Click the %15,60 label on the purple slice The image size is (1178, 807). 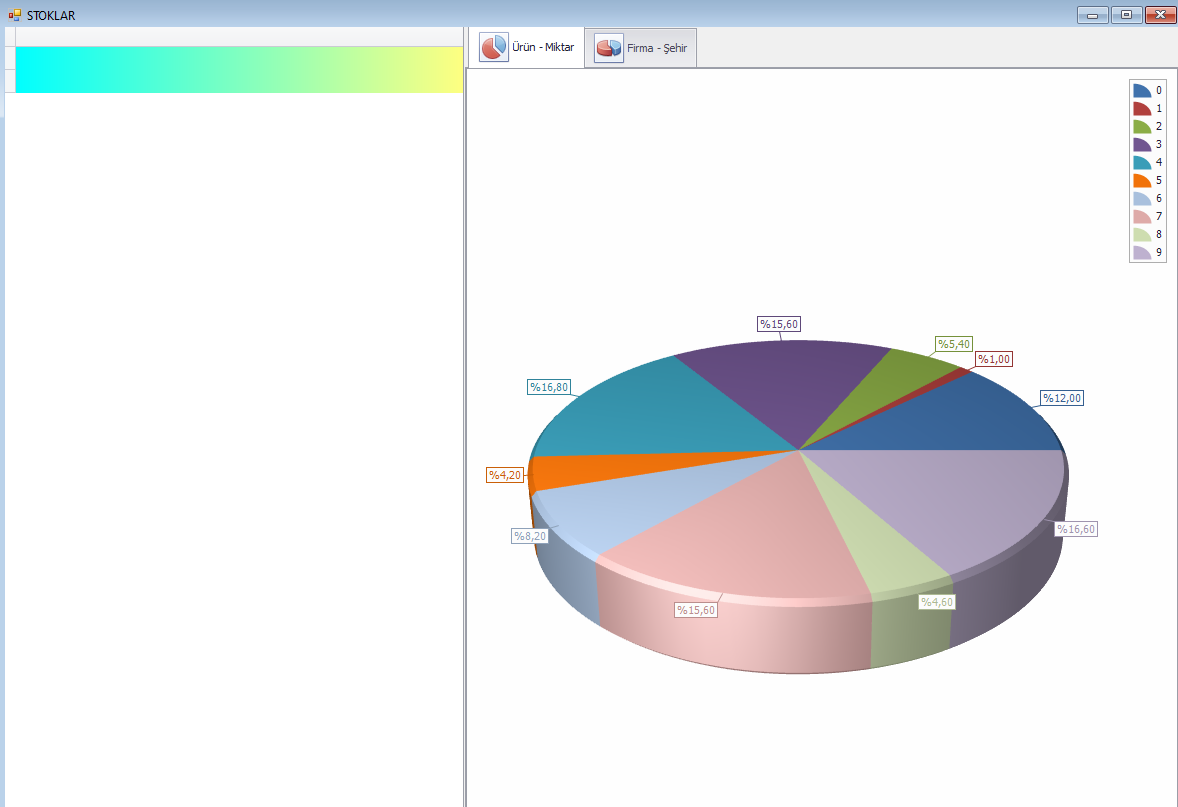click(779, 324)
